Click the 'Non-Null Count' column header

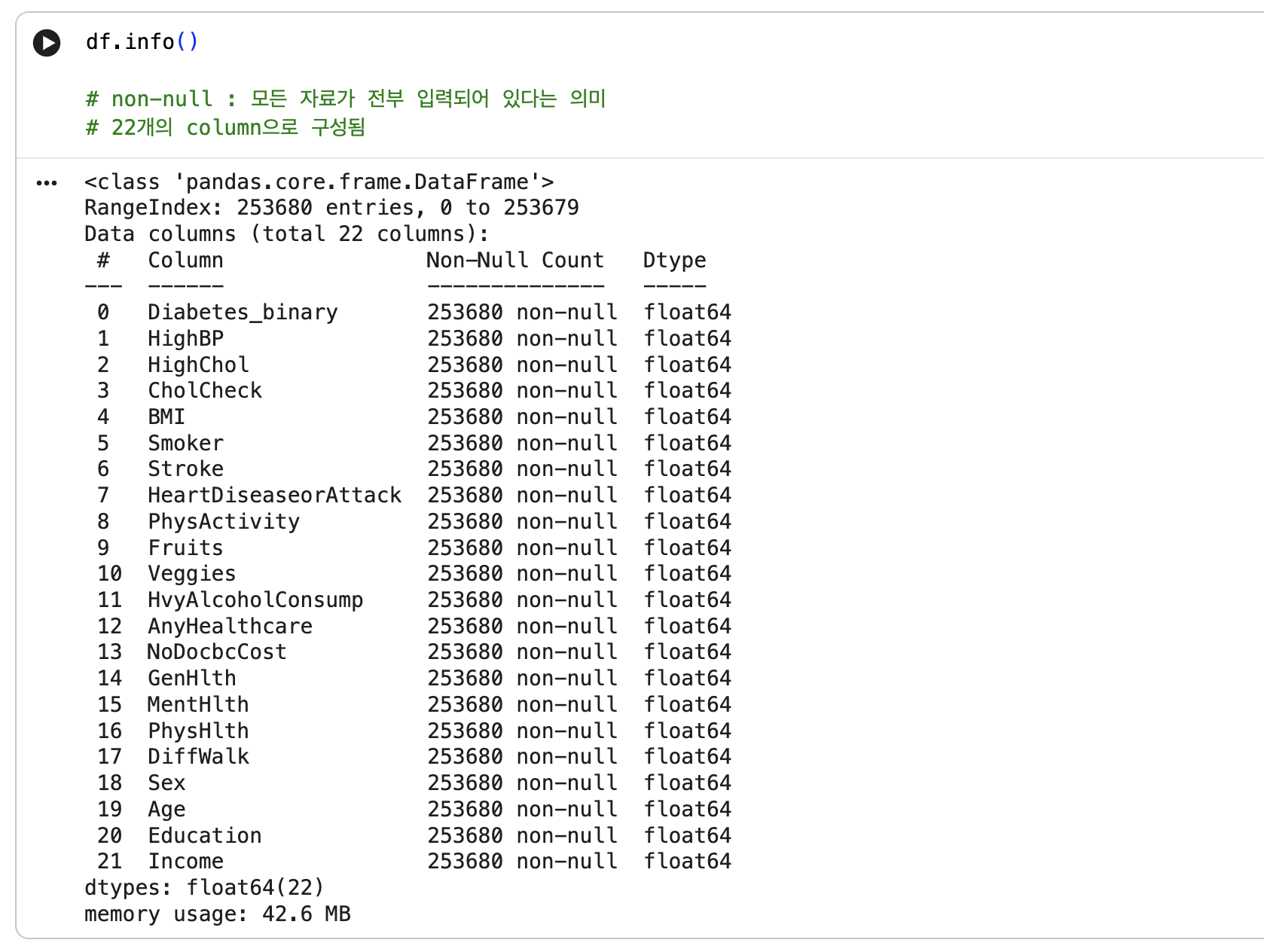click(x=515, y=261)
